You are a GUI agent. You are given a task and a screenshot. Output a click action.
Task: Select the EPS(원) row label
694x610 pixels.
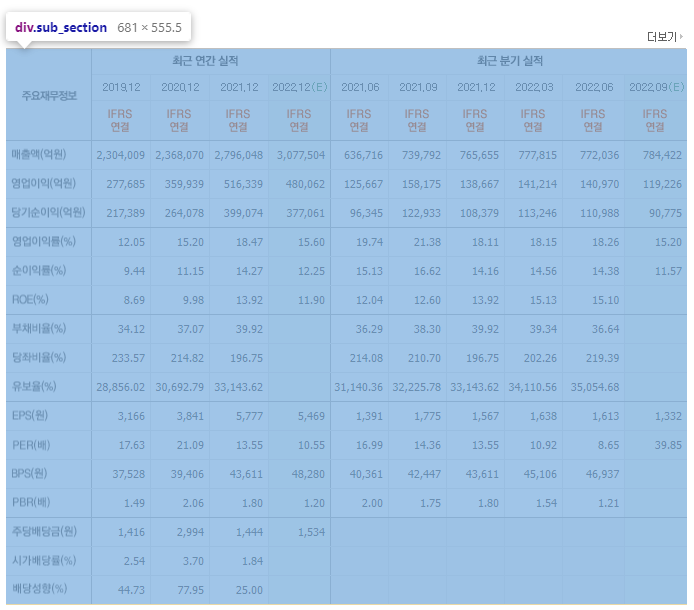[30, 415]
